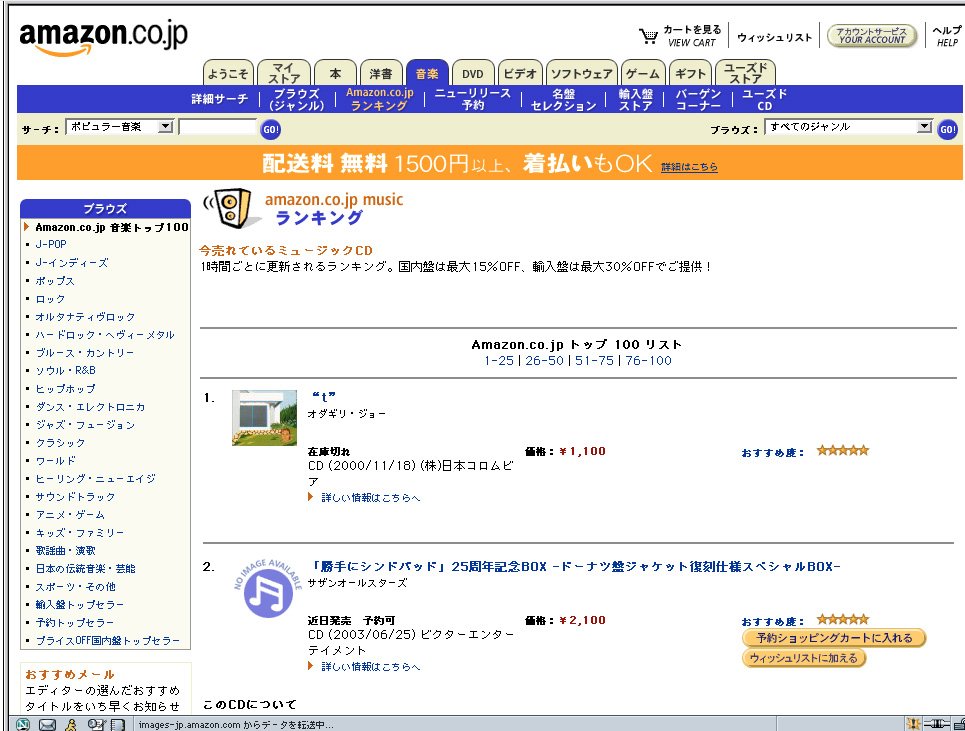This screenshot has width=965, height=731.
Task: Go to ranking page 26-50
Action: tap(544, 361)
